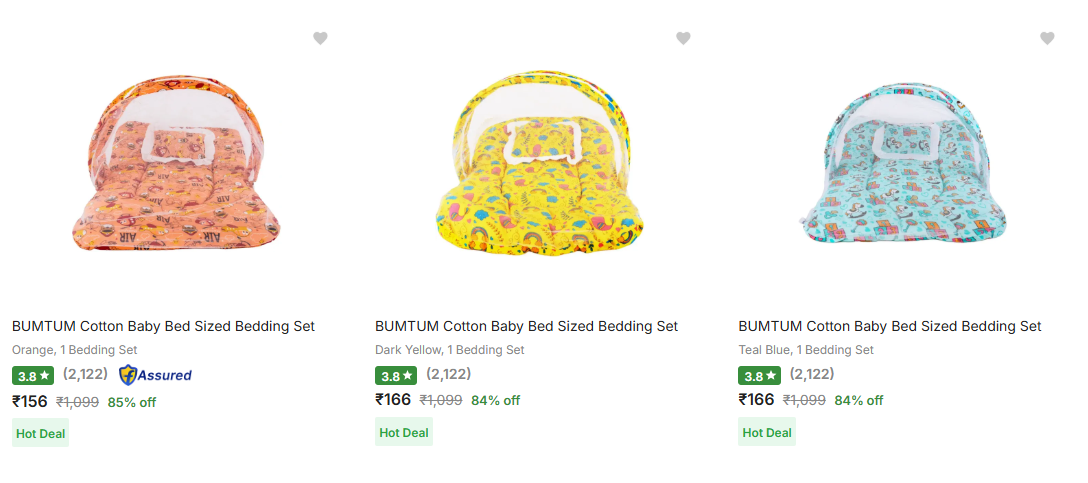Click the 3.8 rating badge on teal set

[x=758, y=376]
